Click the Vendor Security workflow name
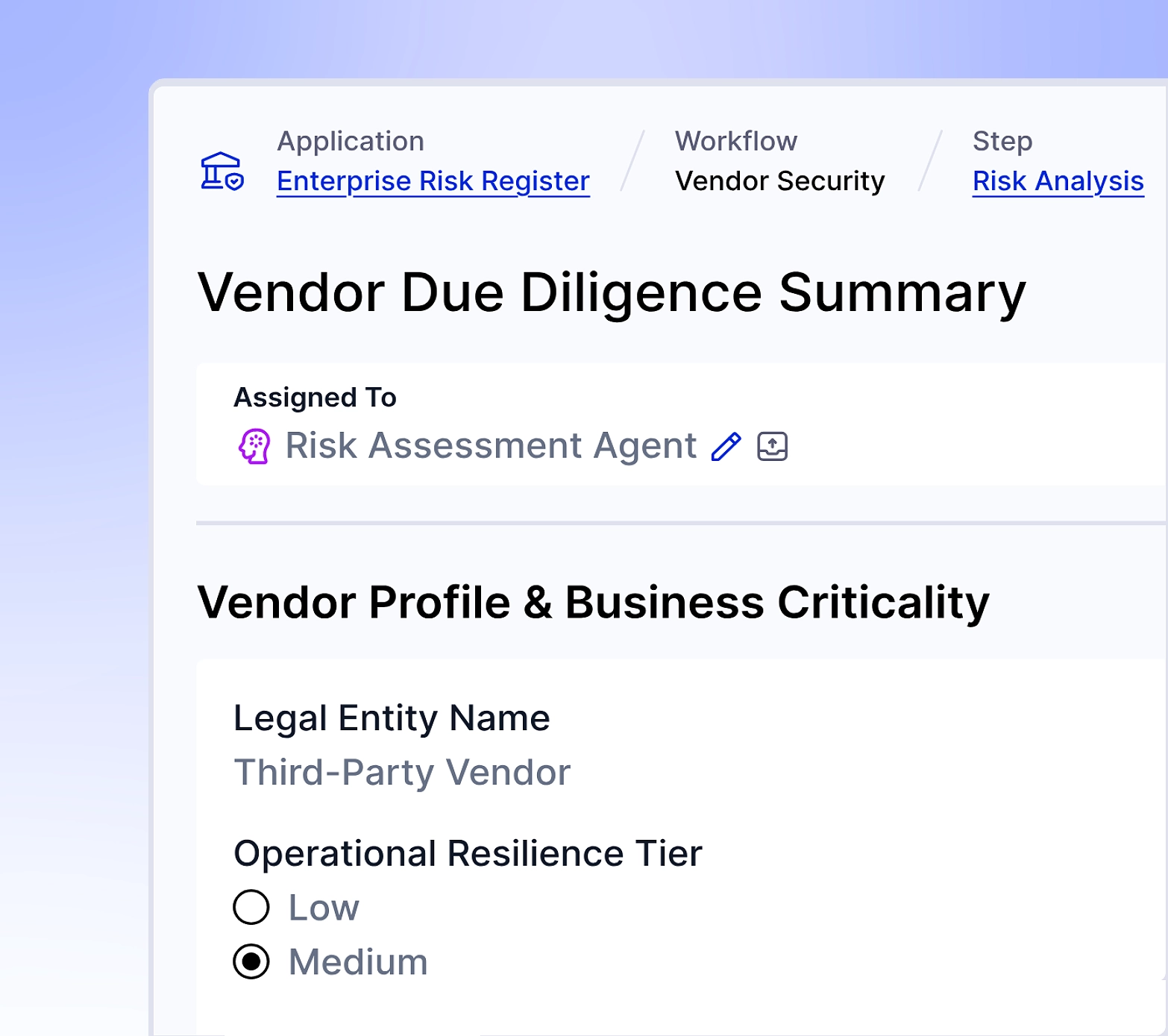Image resolution: width=1168 pixels, height=1036 pixels. tap(779, 181)
